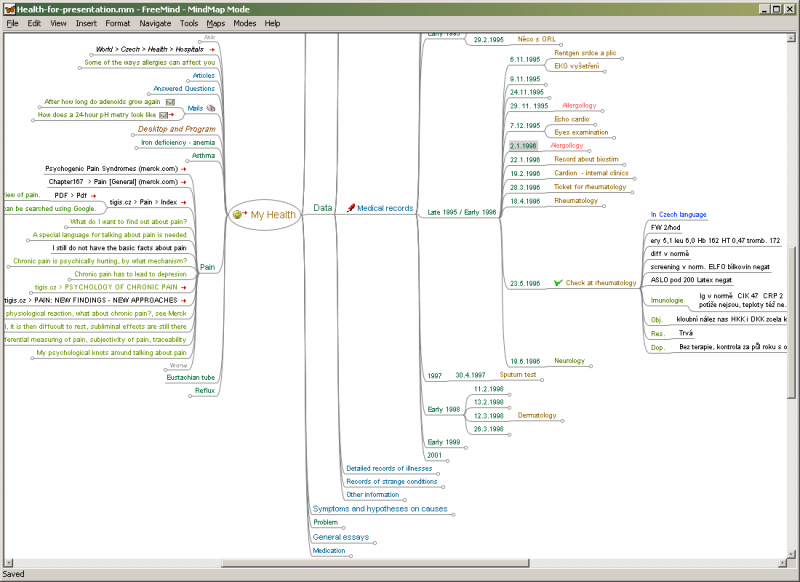Click the green checkmark at Check at rheumatology
Viewport: 800px width, 582px height.
pos(558,283)
